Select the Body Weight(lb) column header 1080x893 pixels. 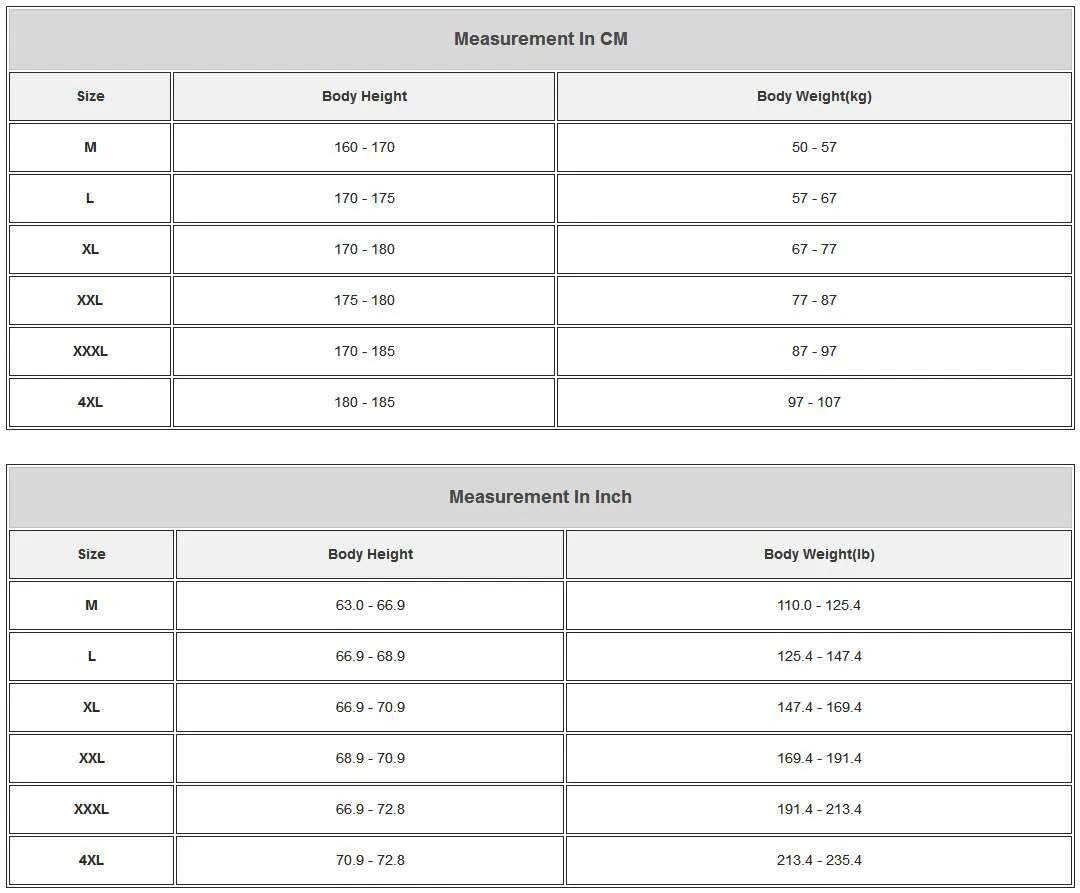[819, 554]
